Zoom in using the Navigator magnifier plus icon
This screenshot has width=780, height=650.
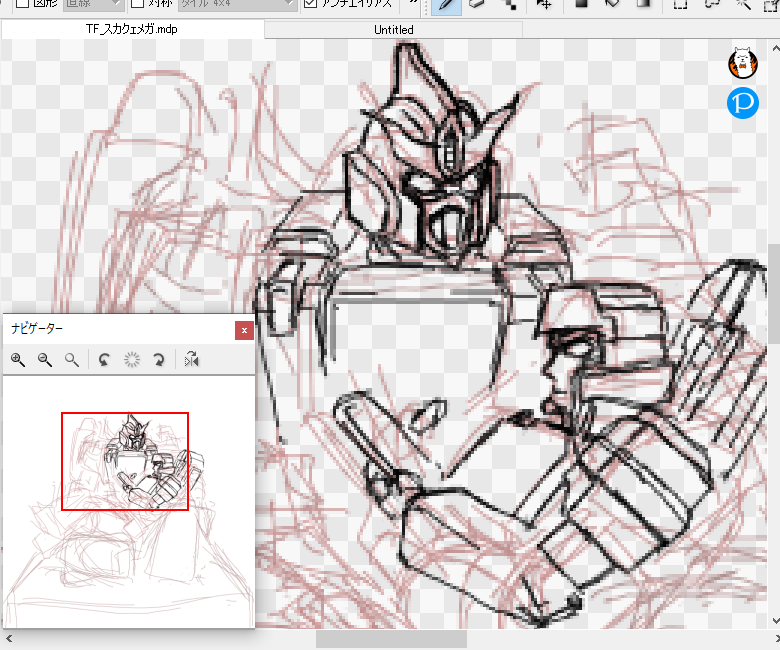[18, 360]
